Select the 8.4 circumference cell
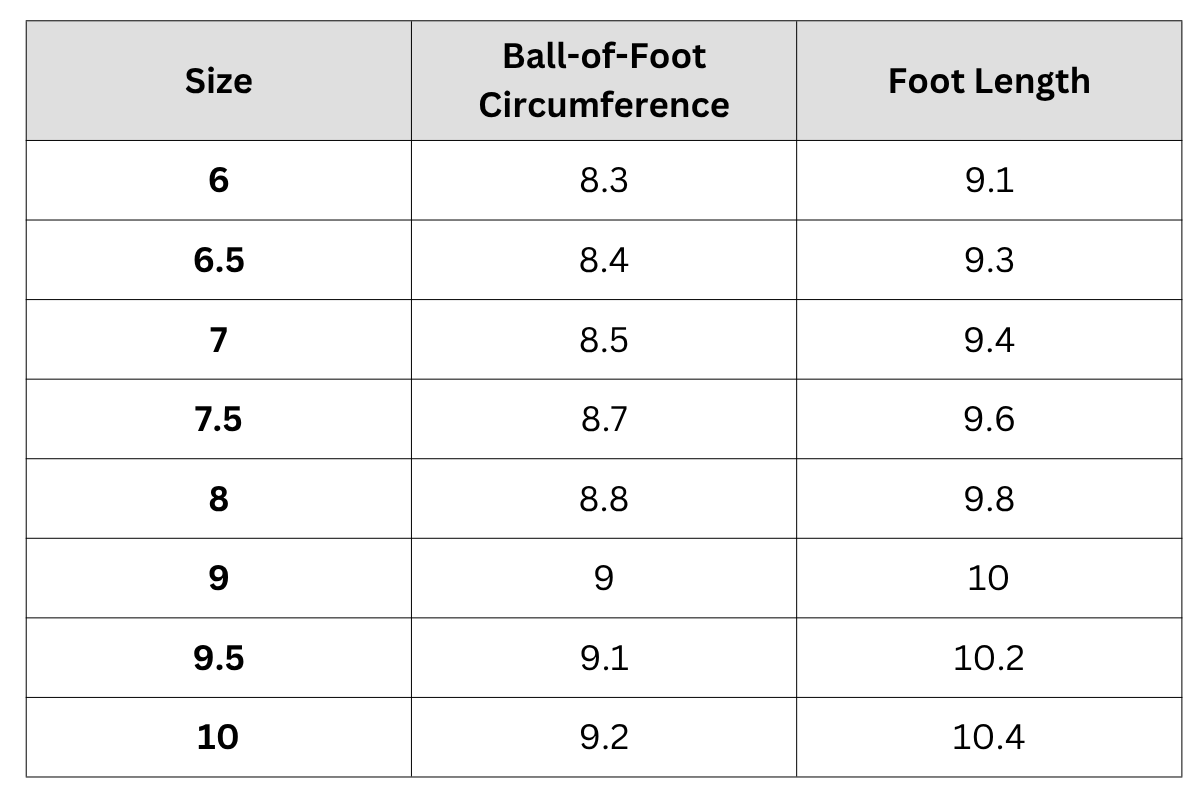Image resolution: width=1200 pixels, height=800 pixels. tap(604, 260)
